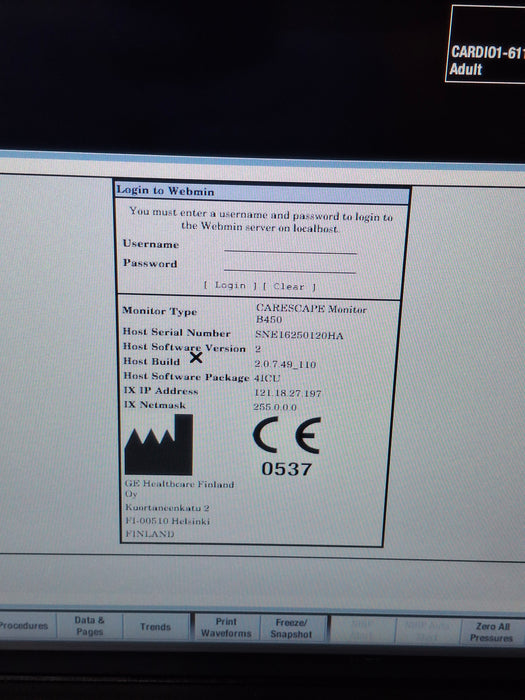
Task: Select IP address '121.18.27.197'
Action: (288, 393)
